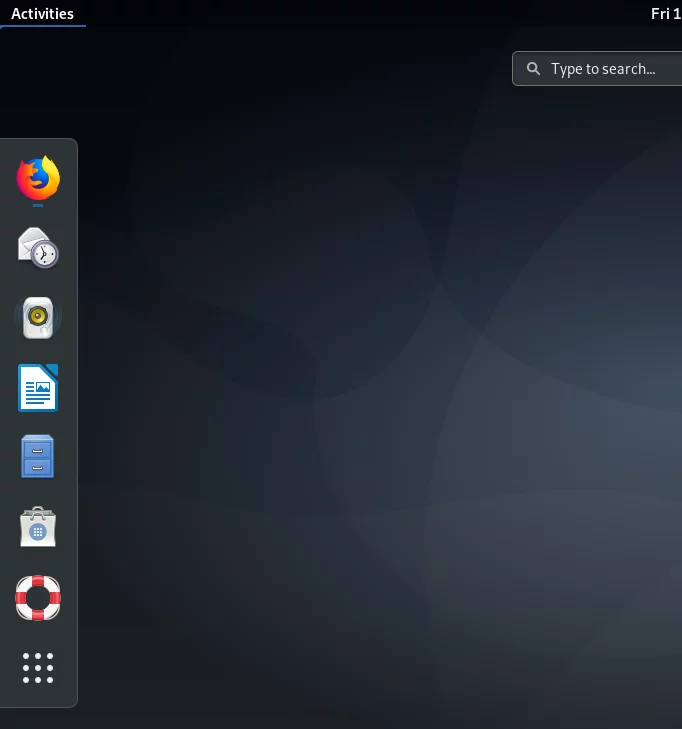Open the Files file manager

tap(38, 457)
